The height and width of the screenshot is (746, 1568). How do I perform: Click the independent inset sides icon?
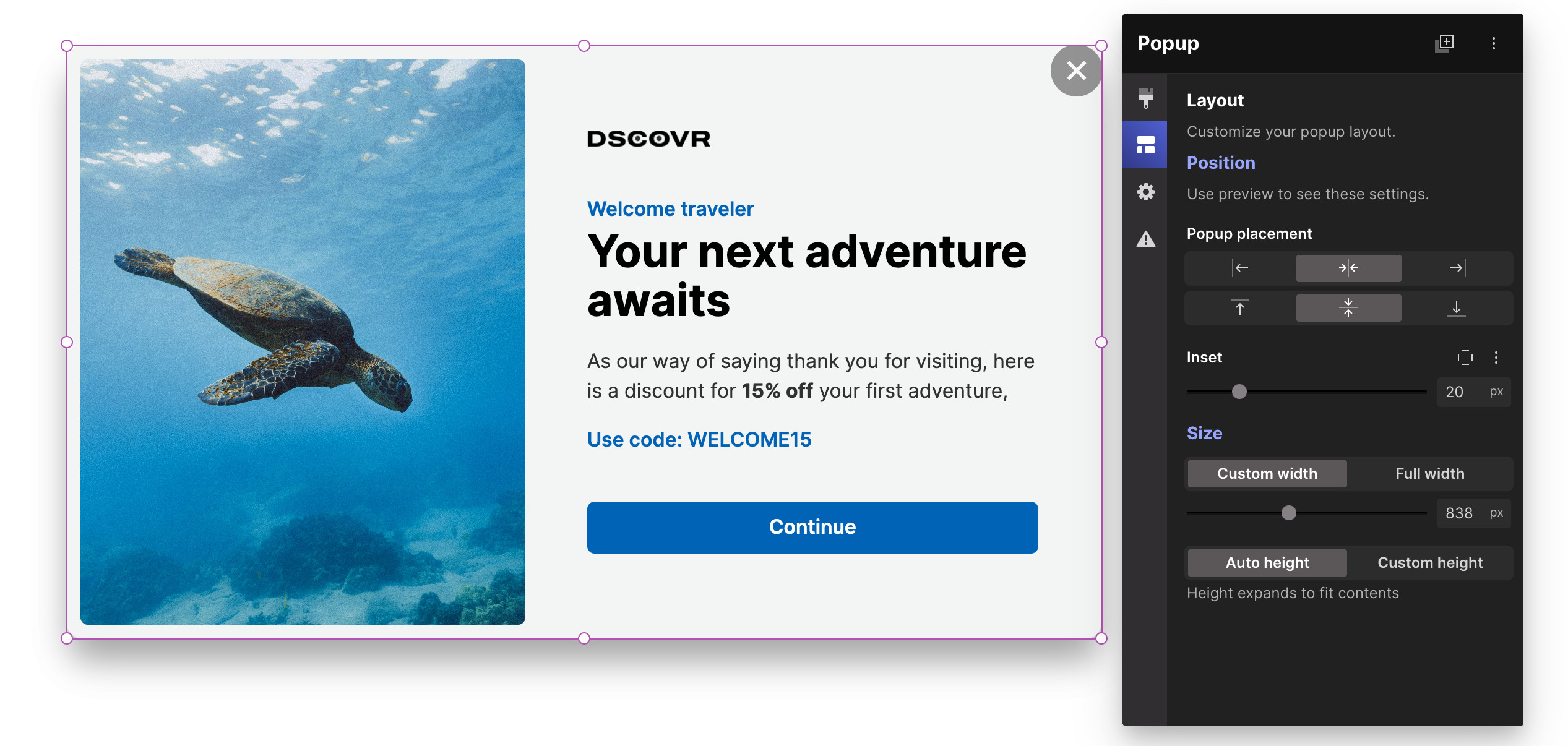pyautogui.click(x=1465, y=358)
